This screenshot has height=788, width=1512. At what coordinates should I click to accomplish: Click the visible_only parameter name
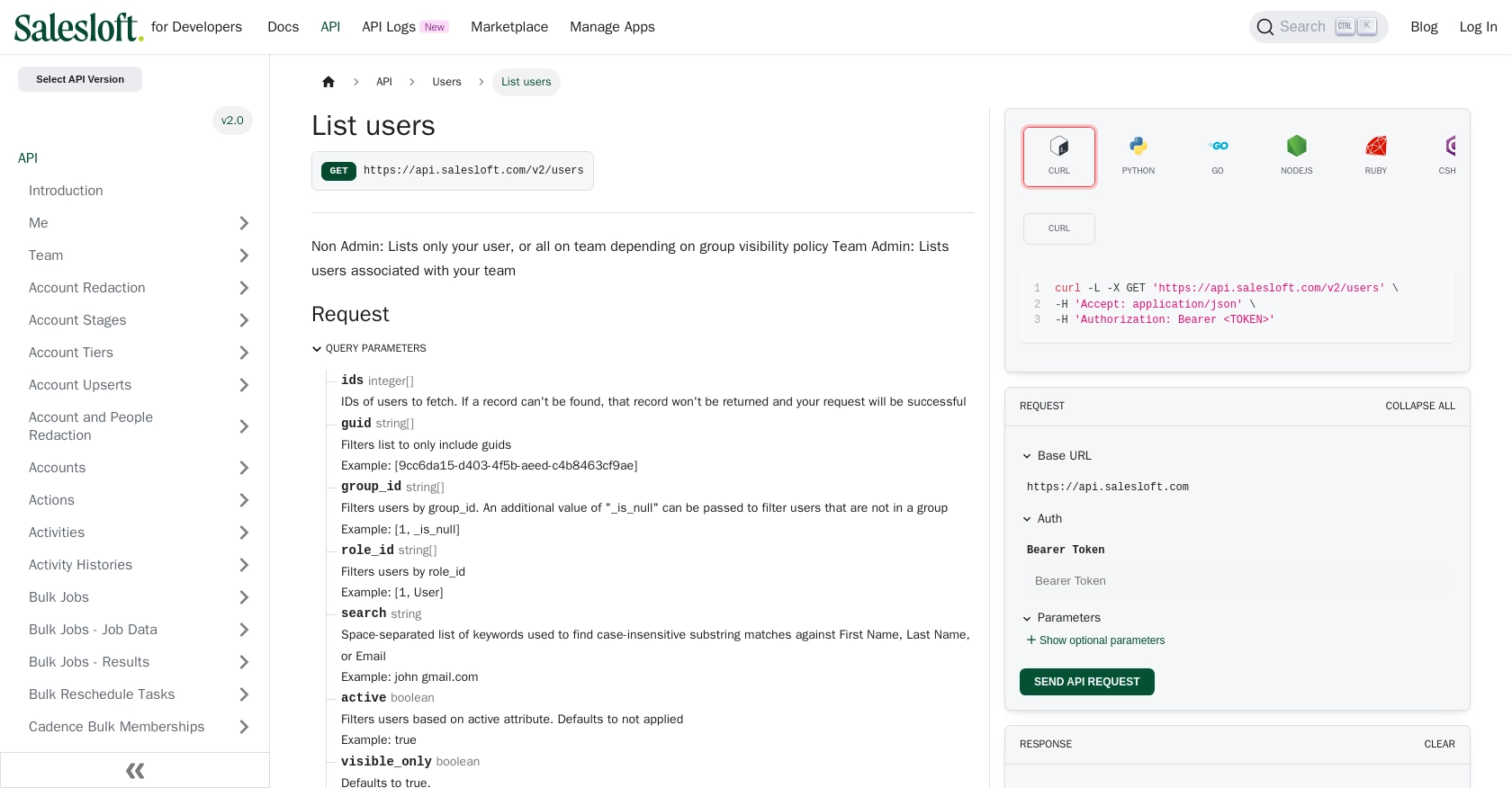click(x=386, y=762)
